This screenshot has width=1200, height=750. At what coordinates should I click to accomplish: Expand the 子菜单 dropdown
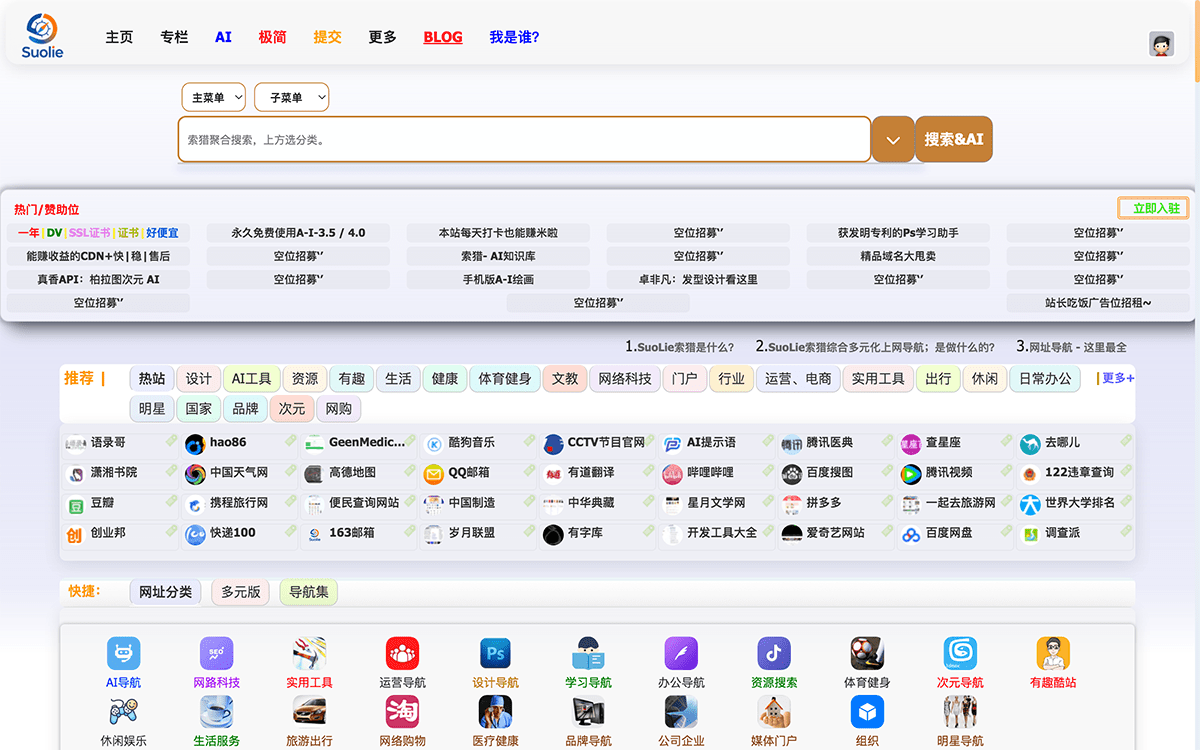pos(291,97)
